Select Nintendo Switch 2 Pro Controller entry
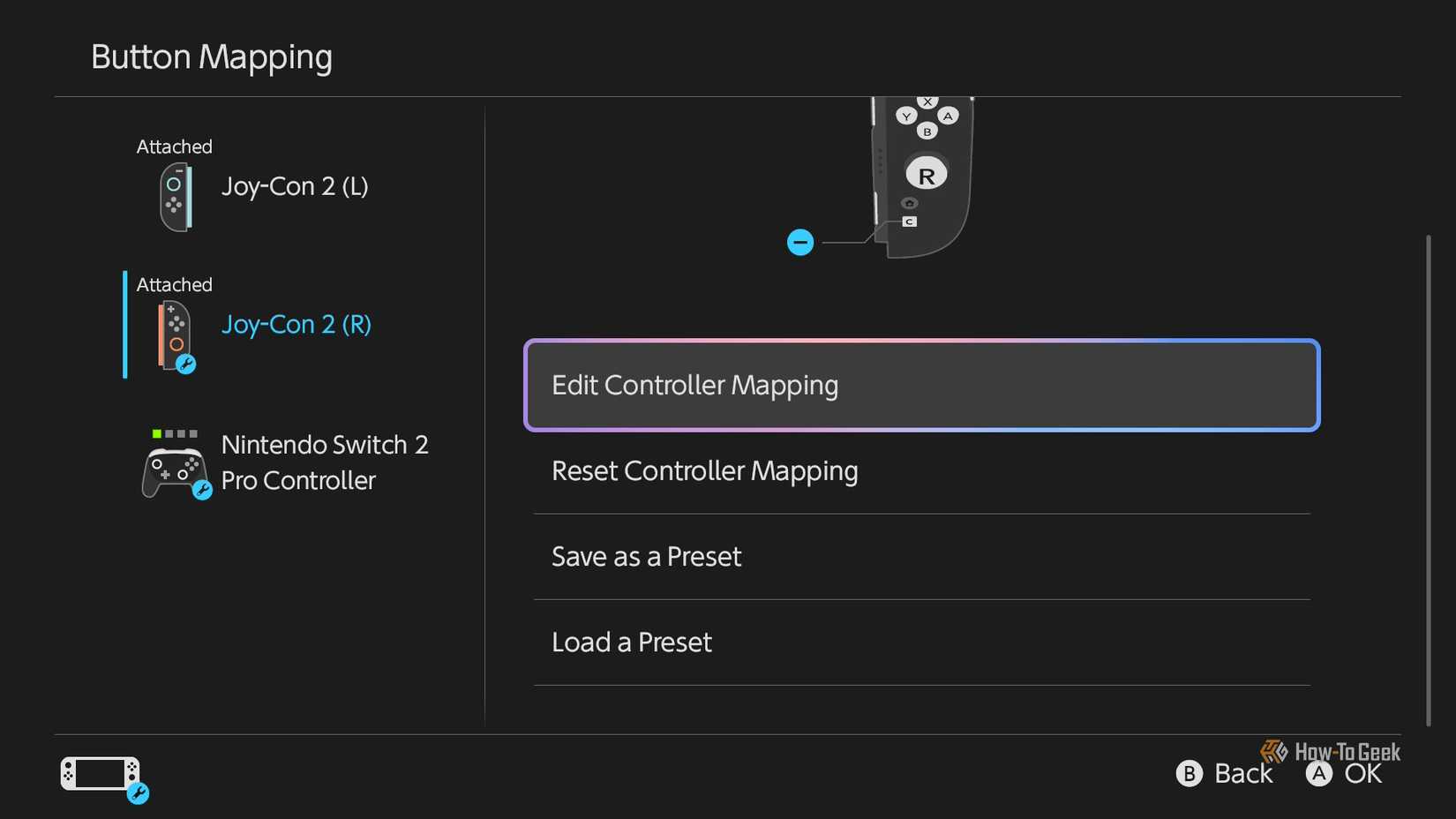Viewport: 1456px width, 819px height. [x=285, y=462]
